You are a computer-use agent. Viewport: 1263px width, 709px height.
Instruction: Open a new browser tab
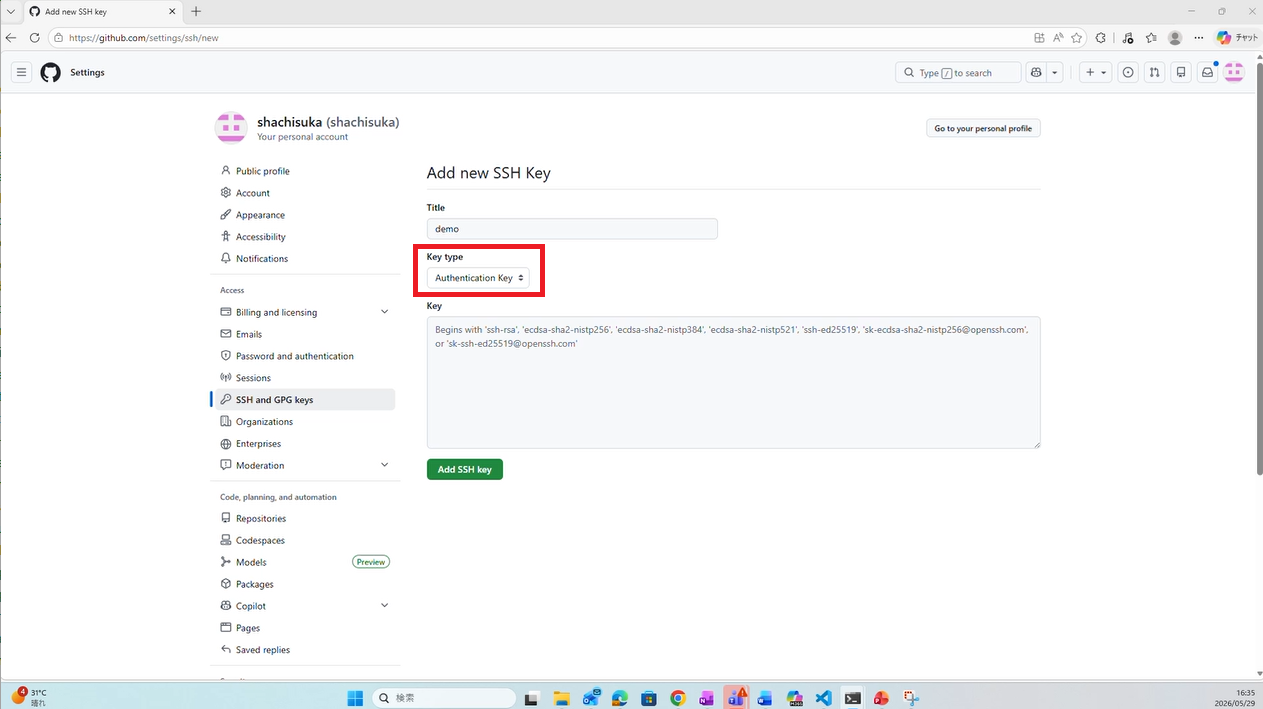point(196,11)
